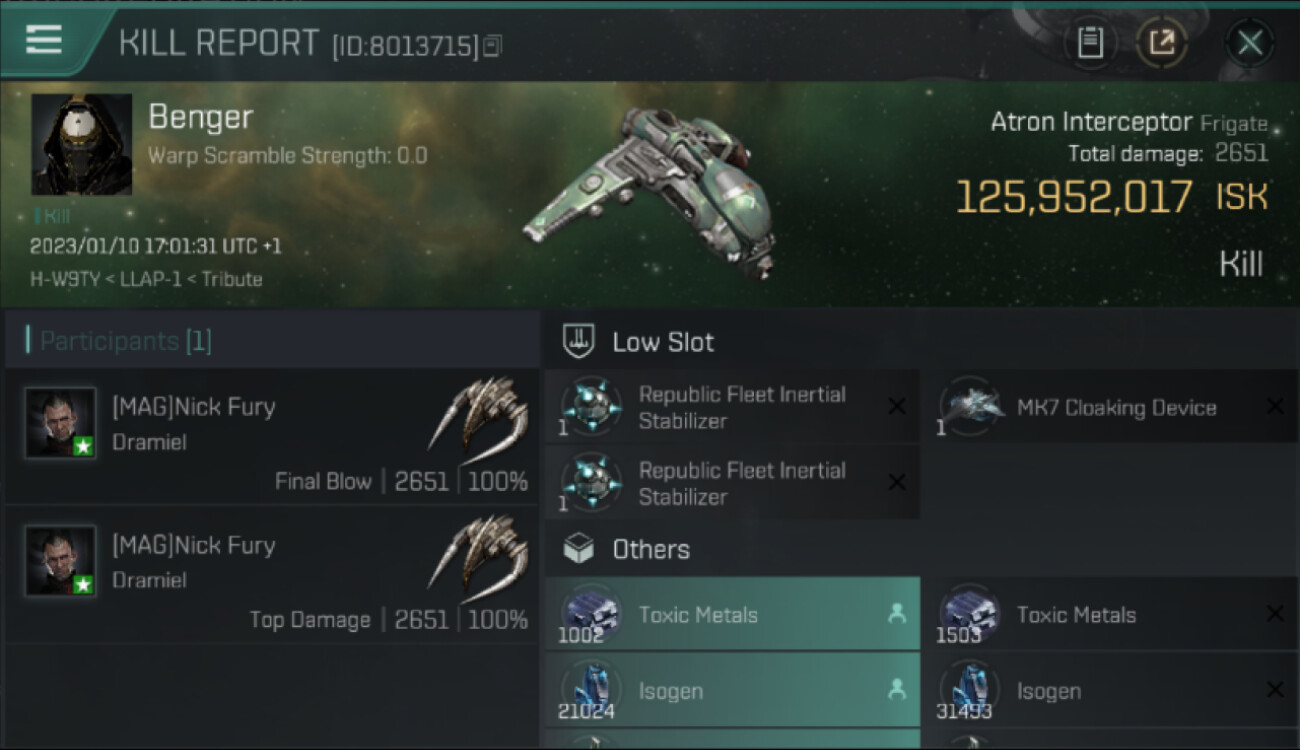Image resolution: width=1300 pixels, height=750 pixels.
Task: Open the clipboard notes icon
Action: (1090, 42)
